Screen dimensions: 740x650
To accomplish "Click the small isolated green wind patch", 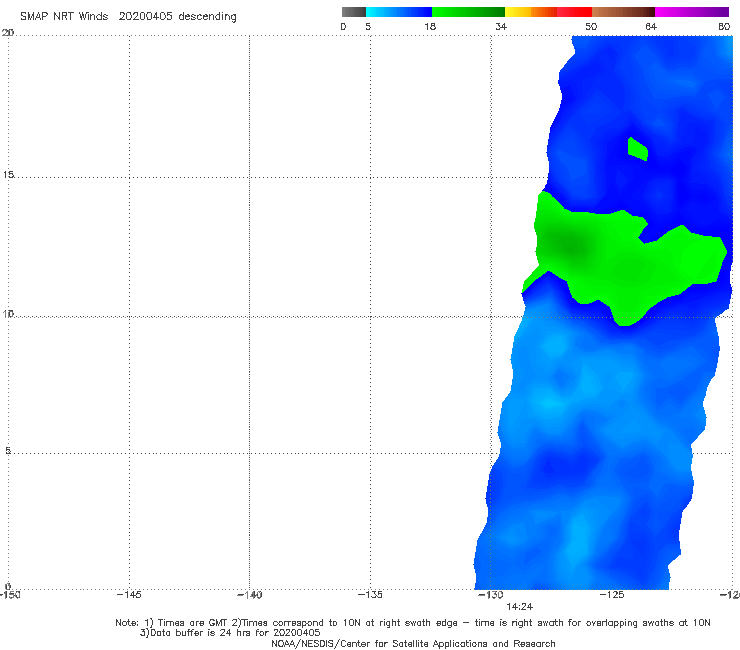I will (638, 149).
